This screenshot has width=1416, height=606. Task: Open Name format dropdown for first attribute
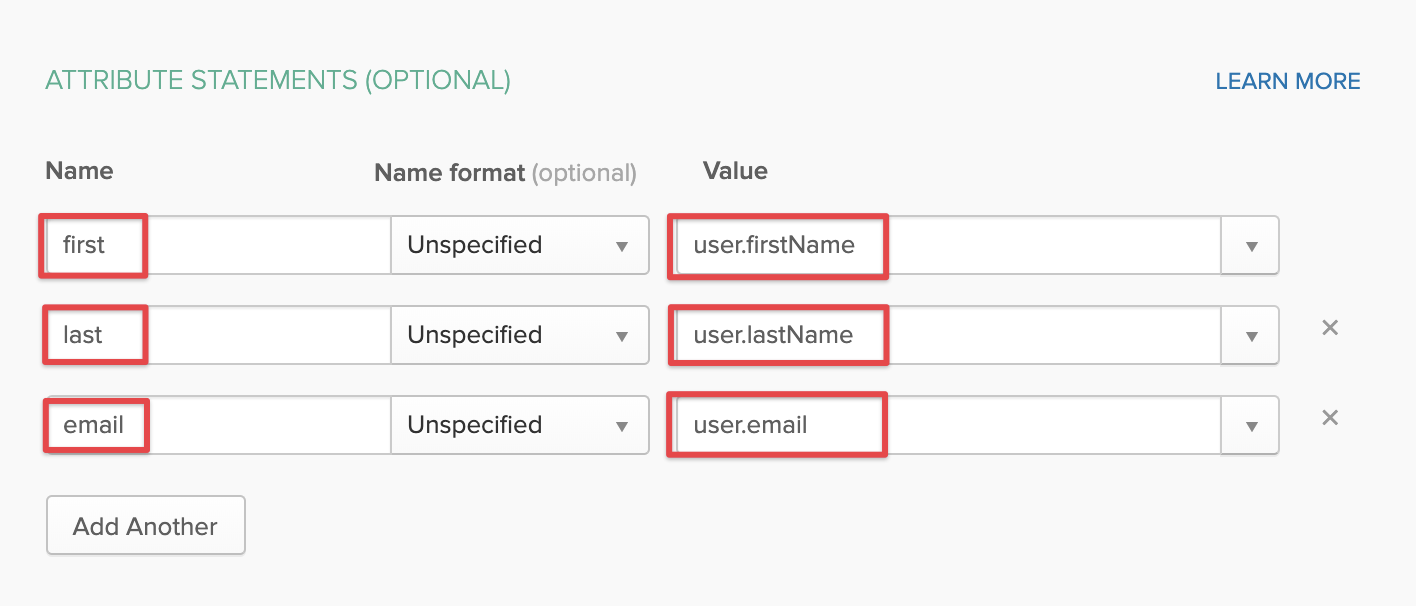click(519, 246)
